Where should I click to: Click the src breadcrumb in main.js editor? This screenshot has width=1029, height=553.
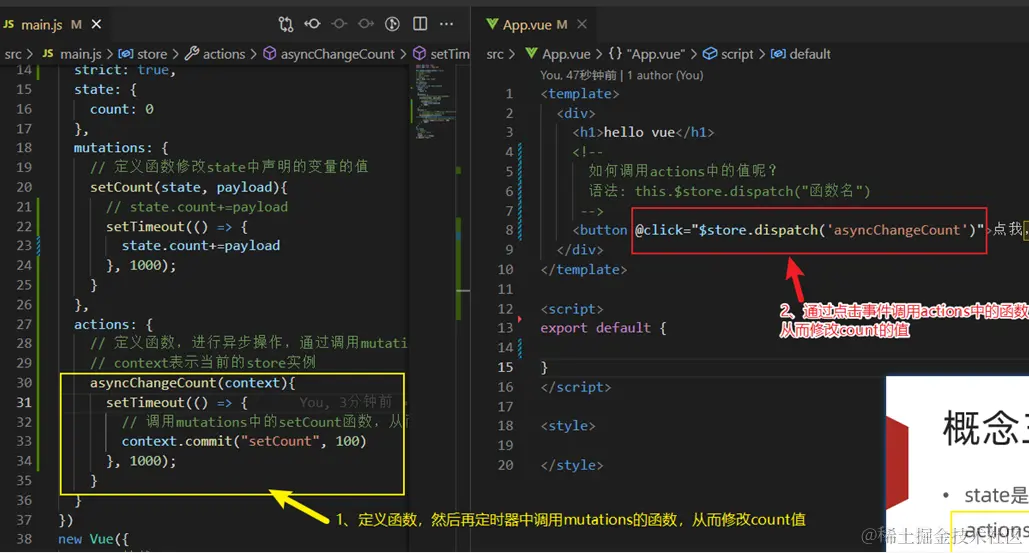[x=13, y=54]
